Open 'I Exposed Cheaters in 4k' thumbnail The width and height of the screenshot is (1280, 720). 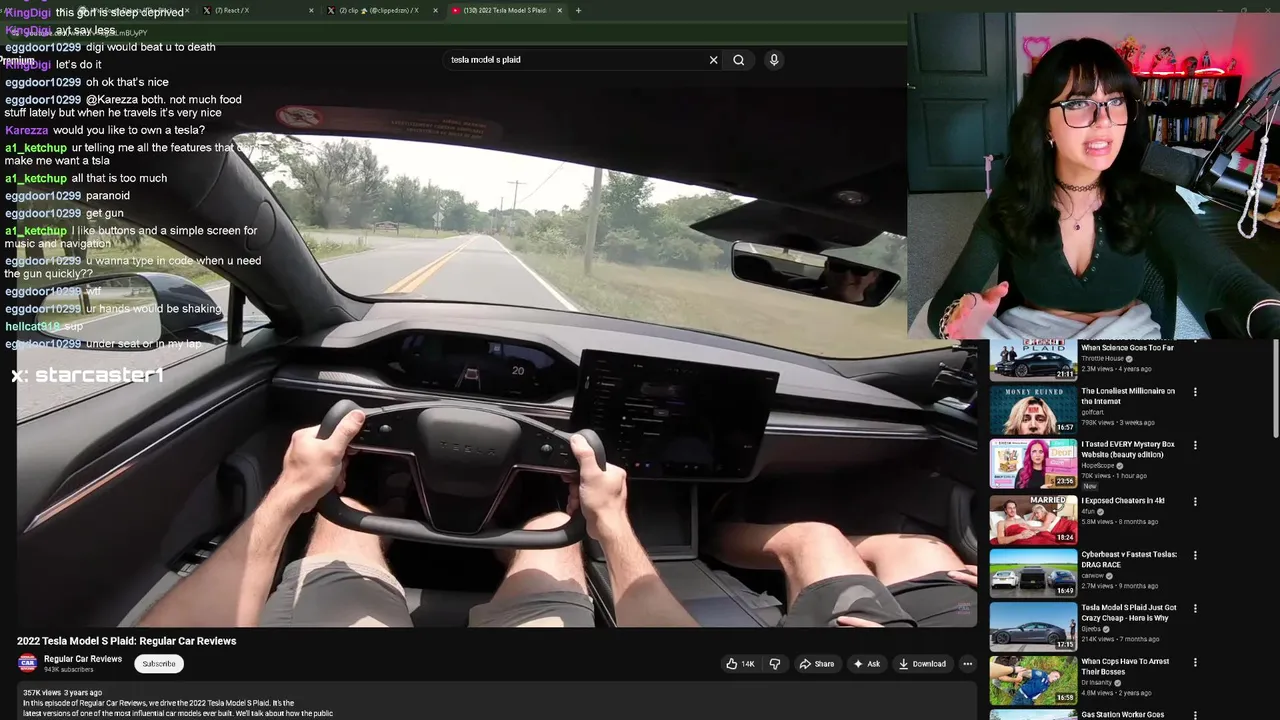[1033, 519]
